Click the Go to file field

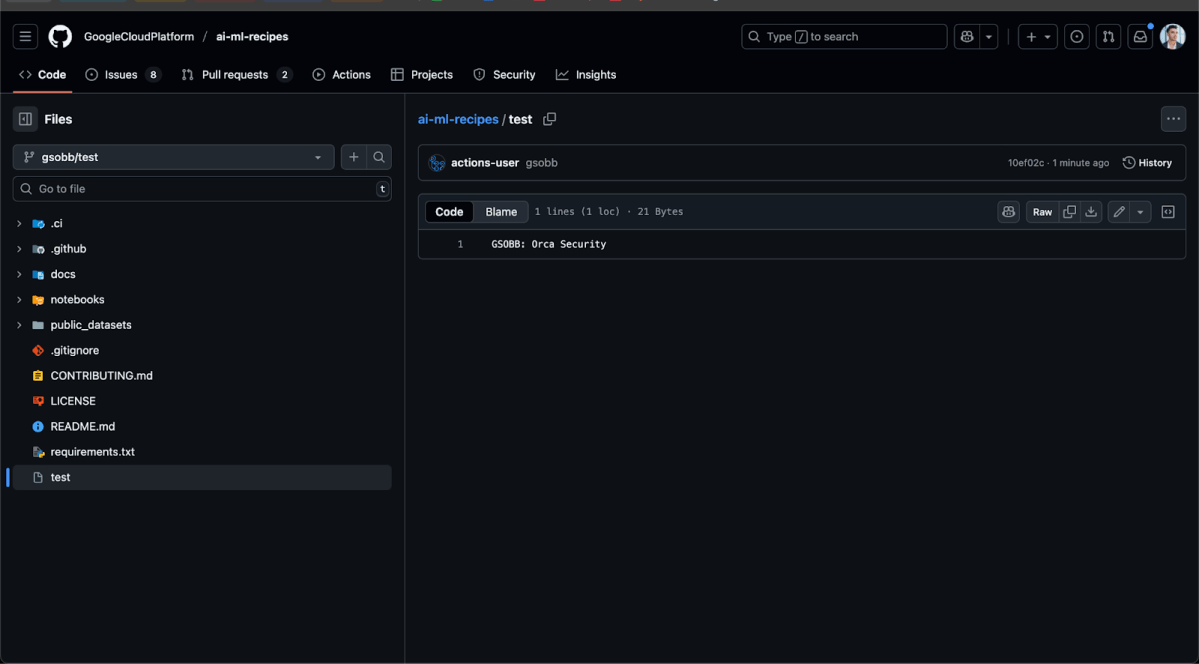tap(200, 189)
